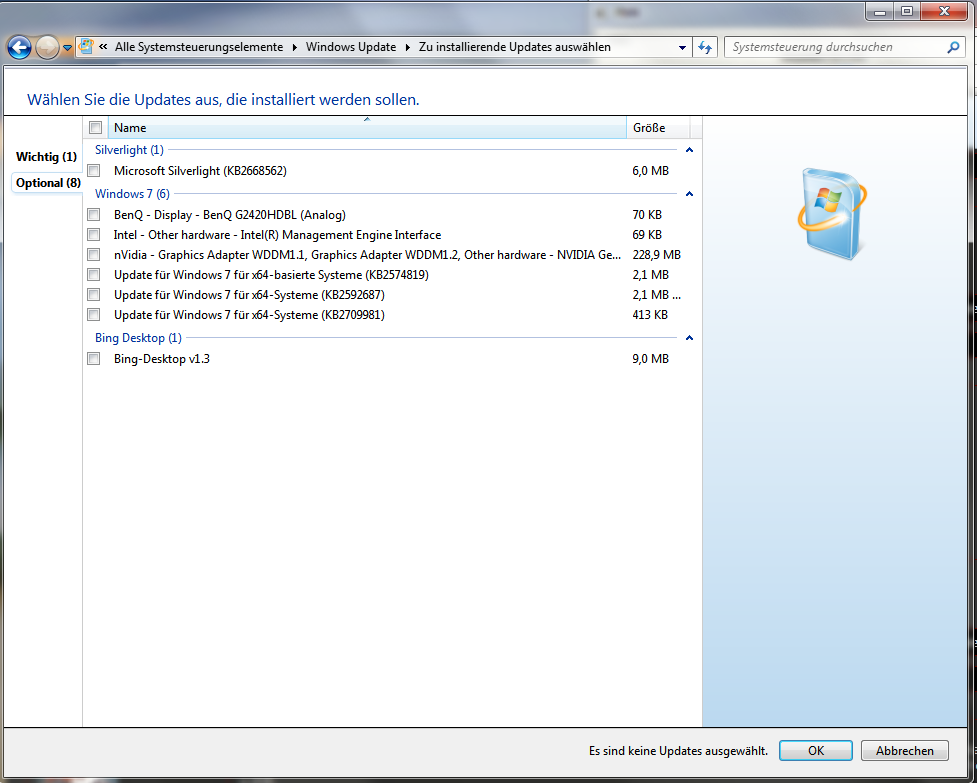Check the Microsoft Silverlight (KB2668562) update
The width and height of the screenshot is (977, 783).
click(x=94, y=171)
